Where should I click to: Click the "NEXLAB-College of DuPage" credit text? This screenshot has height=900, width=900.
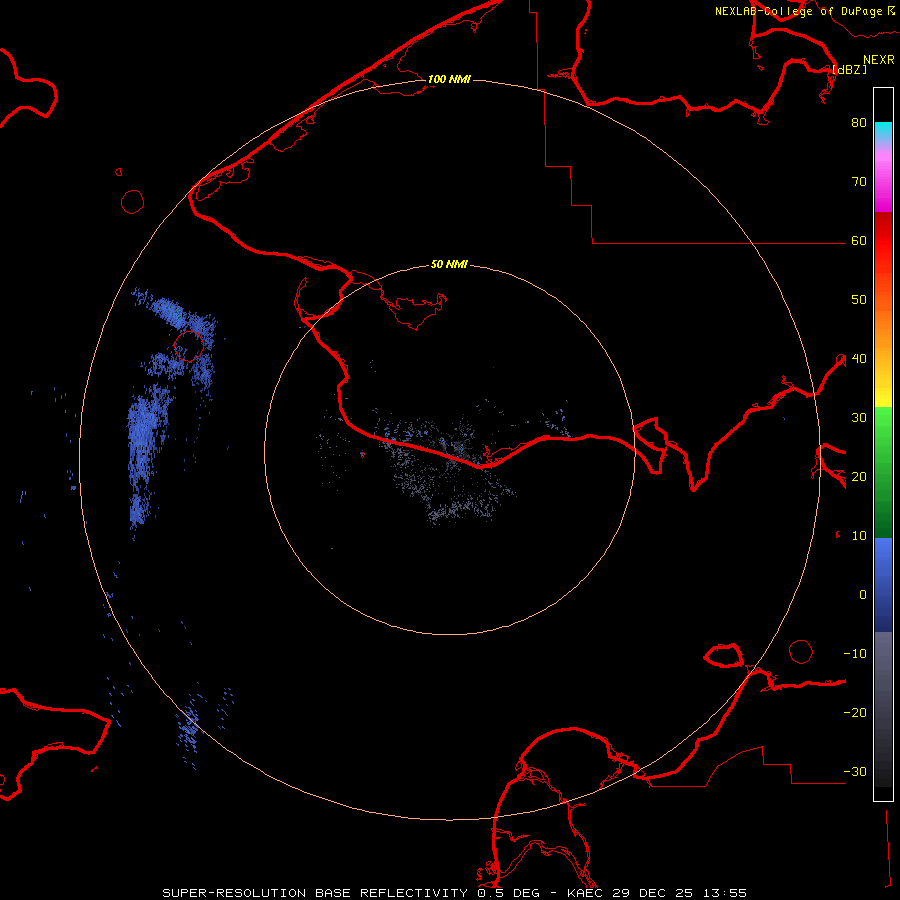pyautogui.click(x=798, y=11)
